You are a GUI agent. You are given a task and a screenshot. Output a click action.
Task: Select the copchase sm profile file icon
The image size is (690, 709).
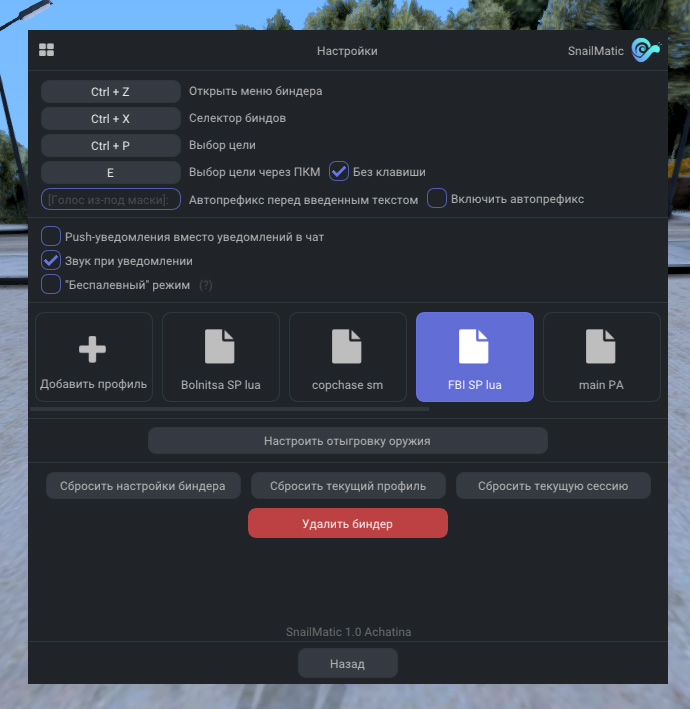(x=347, y=346)
